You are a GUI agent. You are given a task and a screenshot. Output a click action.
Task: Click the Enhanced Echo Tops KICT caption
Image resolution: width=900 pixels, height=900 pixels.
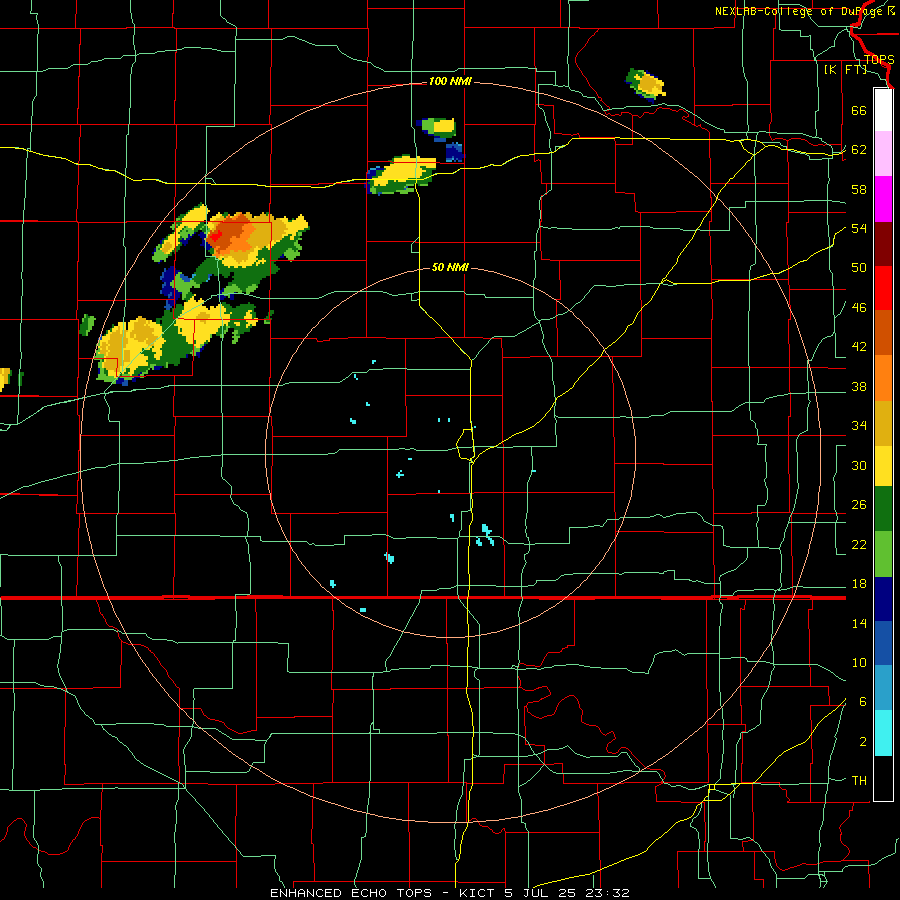449,893
